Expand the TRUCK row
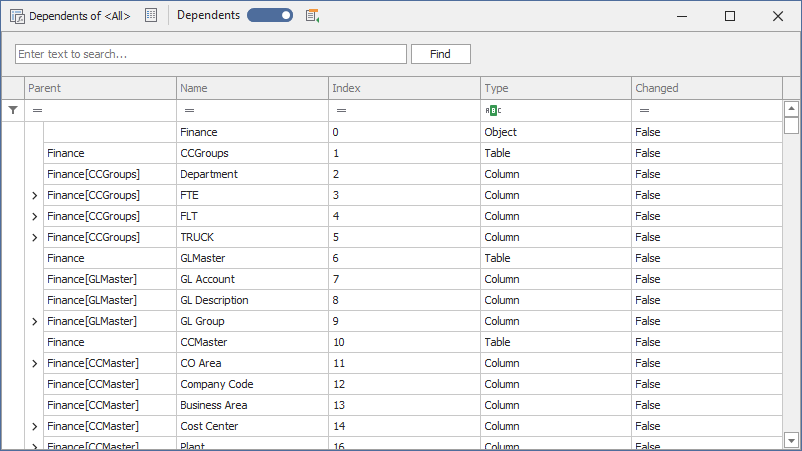Image resolution: width=802 pixels, height=451 pixels. pos(35,237)
